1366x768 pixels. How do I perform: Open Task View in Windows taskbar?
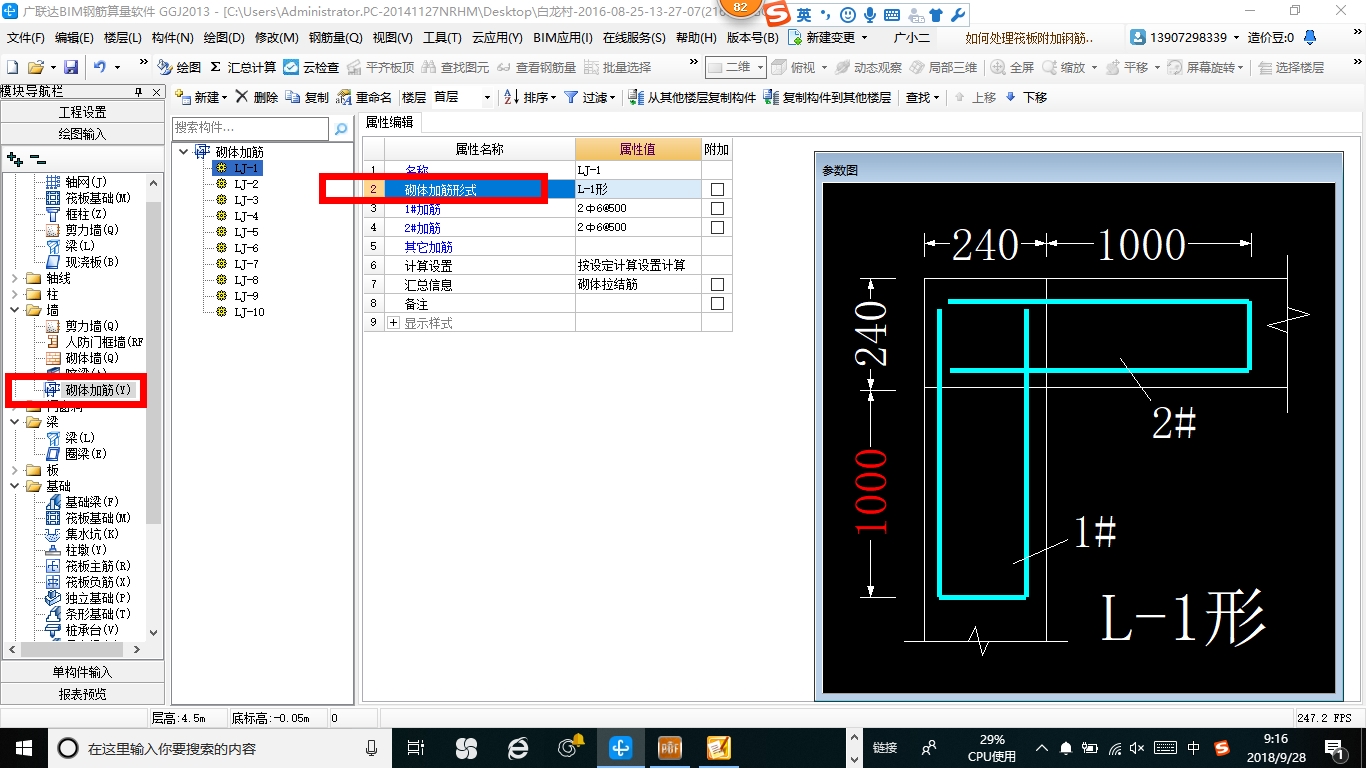pyautogui.click(x=417, y=748)
